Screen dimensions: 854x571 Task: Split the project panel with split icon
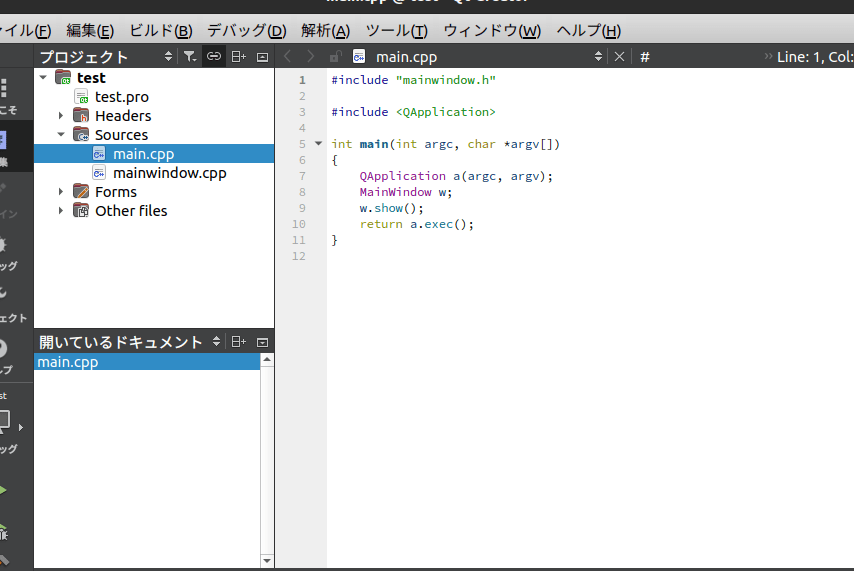coord(239,57)
